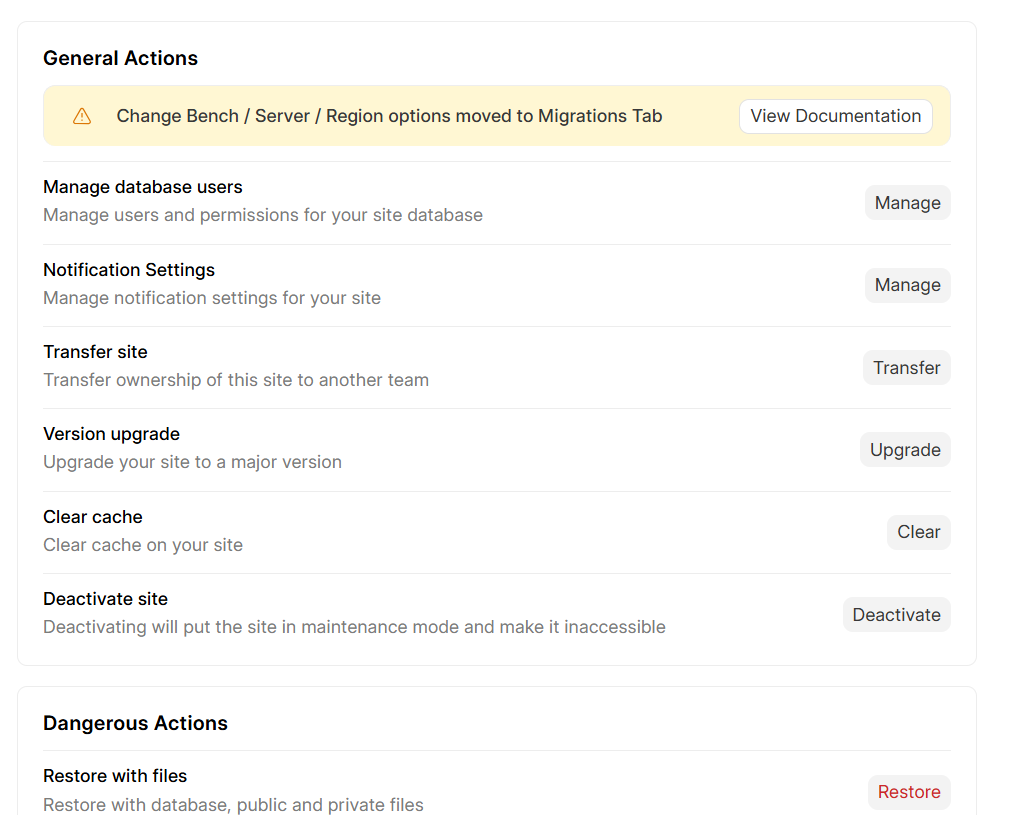Select the 'Notification Settings' row title
The width and height of the screenshot is (1014, 815).
(x=129, y=270)
